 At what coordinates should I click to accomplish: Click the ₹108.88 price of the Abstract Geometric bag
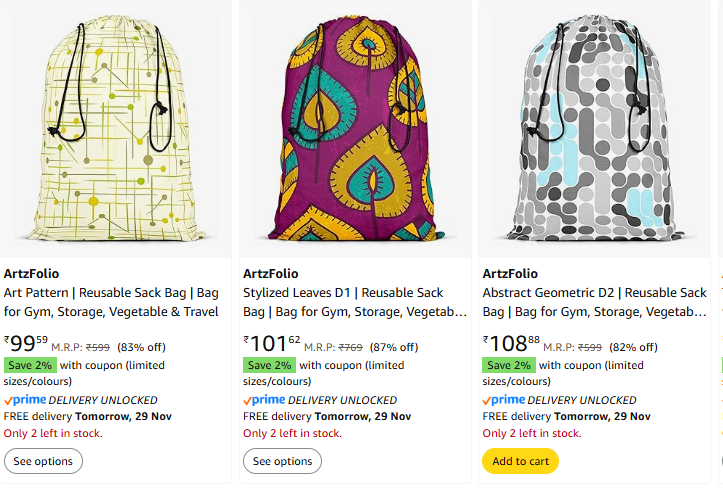click(511, 344)
